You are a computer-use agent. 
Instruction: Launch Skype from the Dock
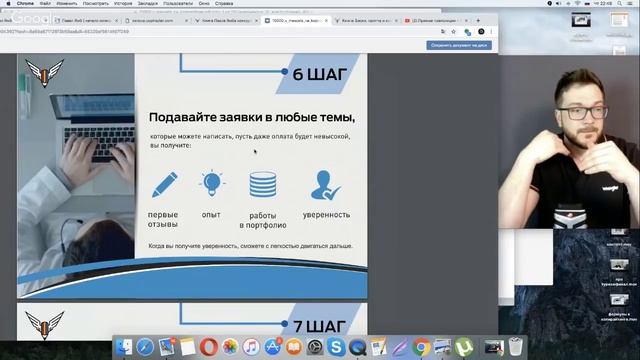(336, 347)
